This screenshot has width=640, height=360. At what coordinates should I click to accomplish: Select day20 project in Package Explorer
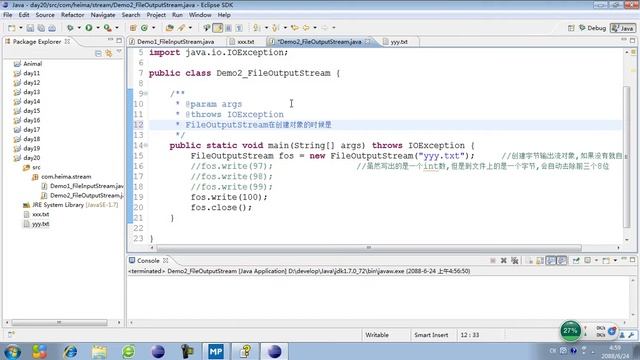pos(31,158)
